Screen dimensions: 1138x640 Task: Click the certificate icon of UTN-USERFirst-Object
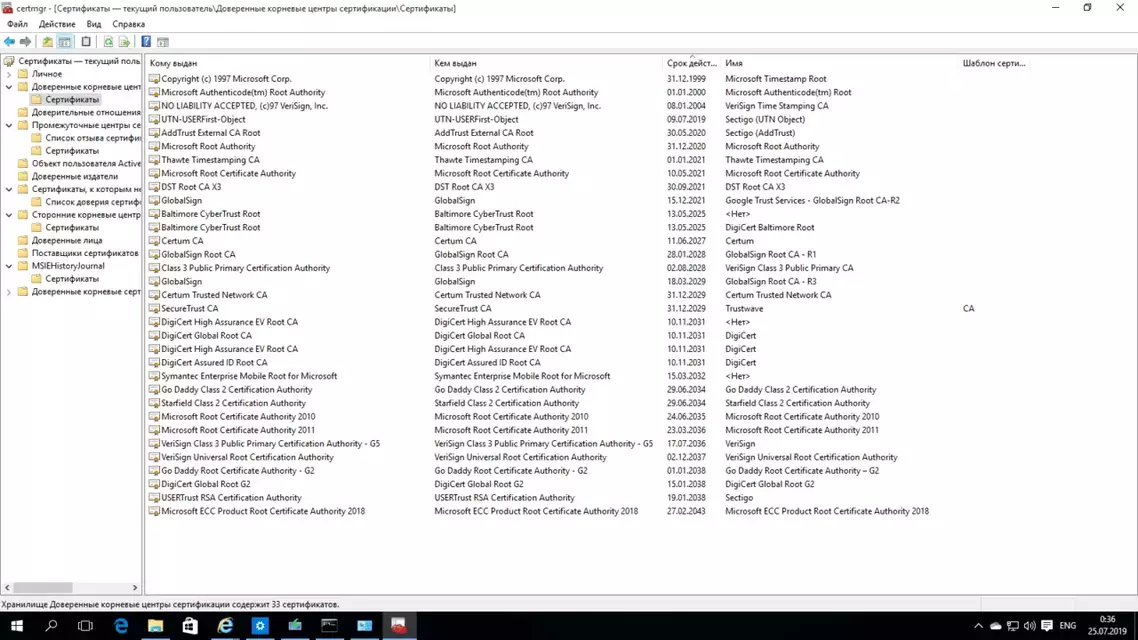pos(154,120)
